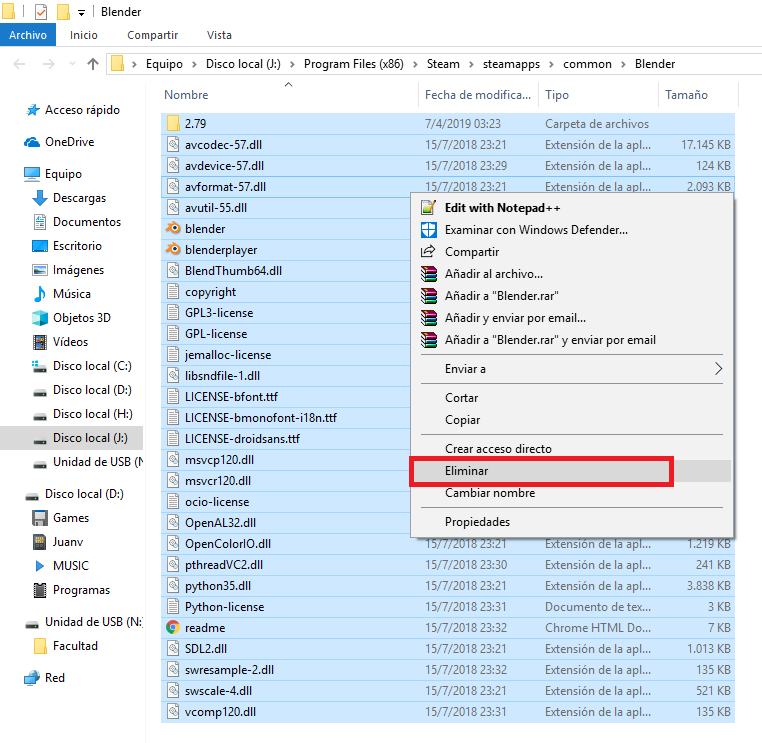The height and width of the screenshot is (743, 762).
Task: Select the vcomp120.dll file
Action: (x=448, y=712)
